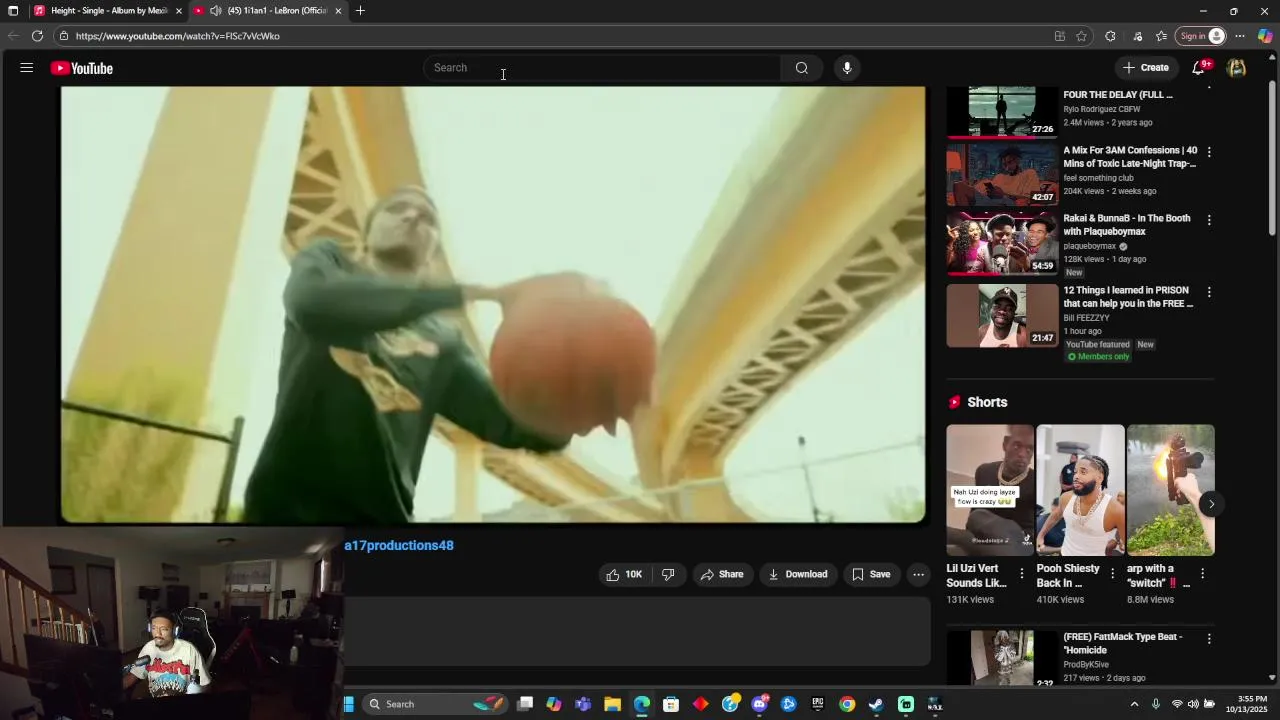Share the video
Viewport: 1280px width, 720px height.
pyautogui.click(x=722, y=574)
